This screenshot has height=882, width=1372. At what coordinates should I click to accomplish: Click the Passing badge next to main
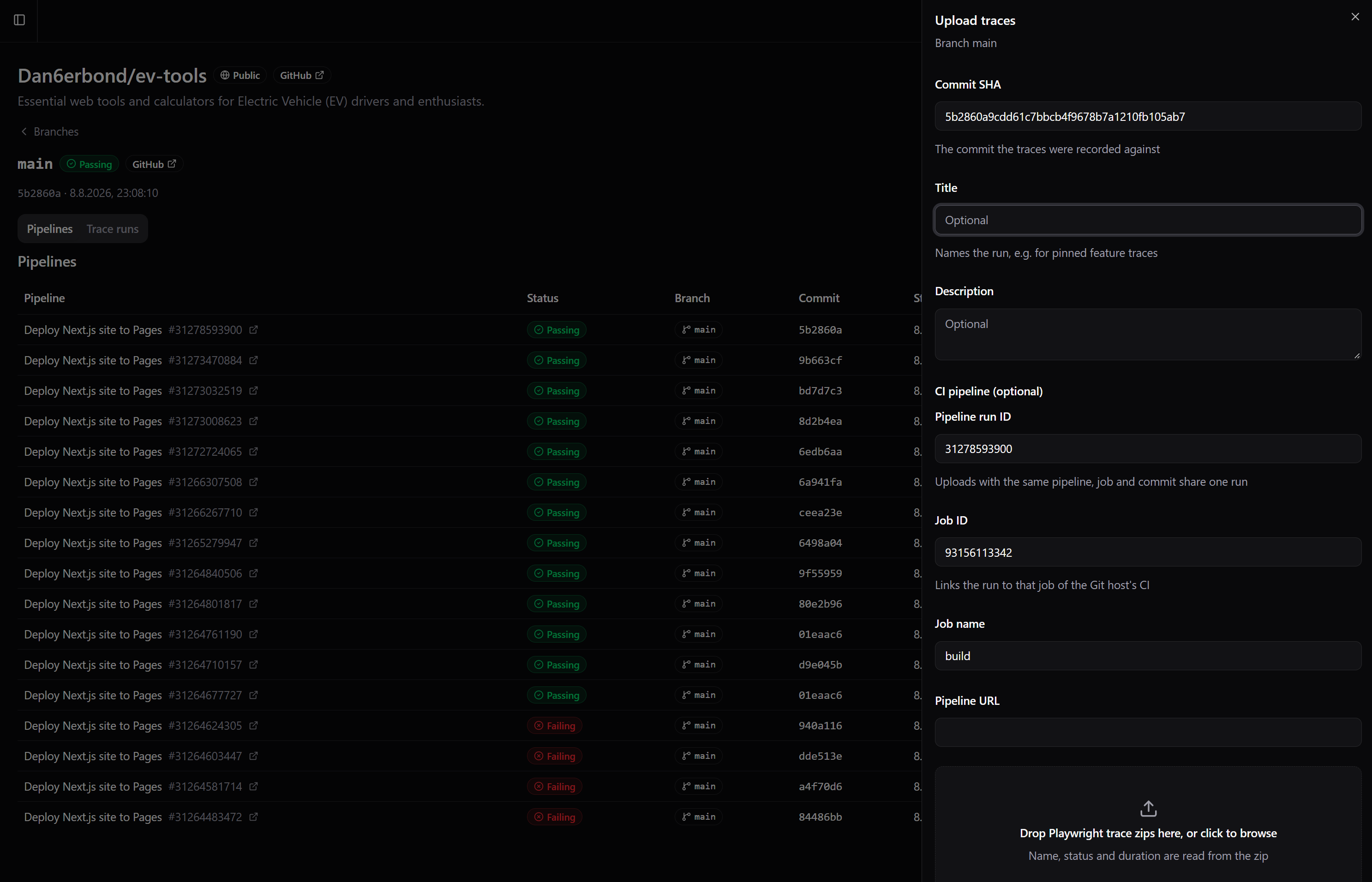tap(90, 164)
